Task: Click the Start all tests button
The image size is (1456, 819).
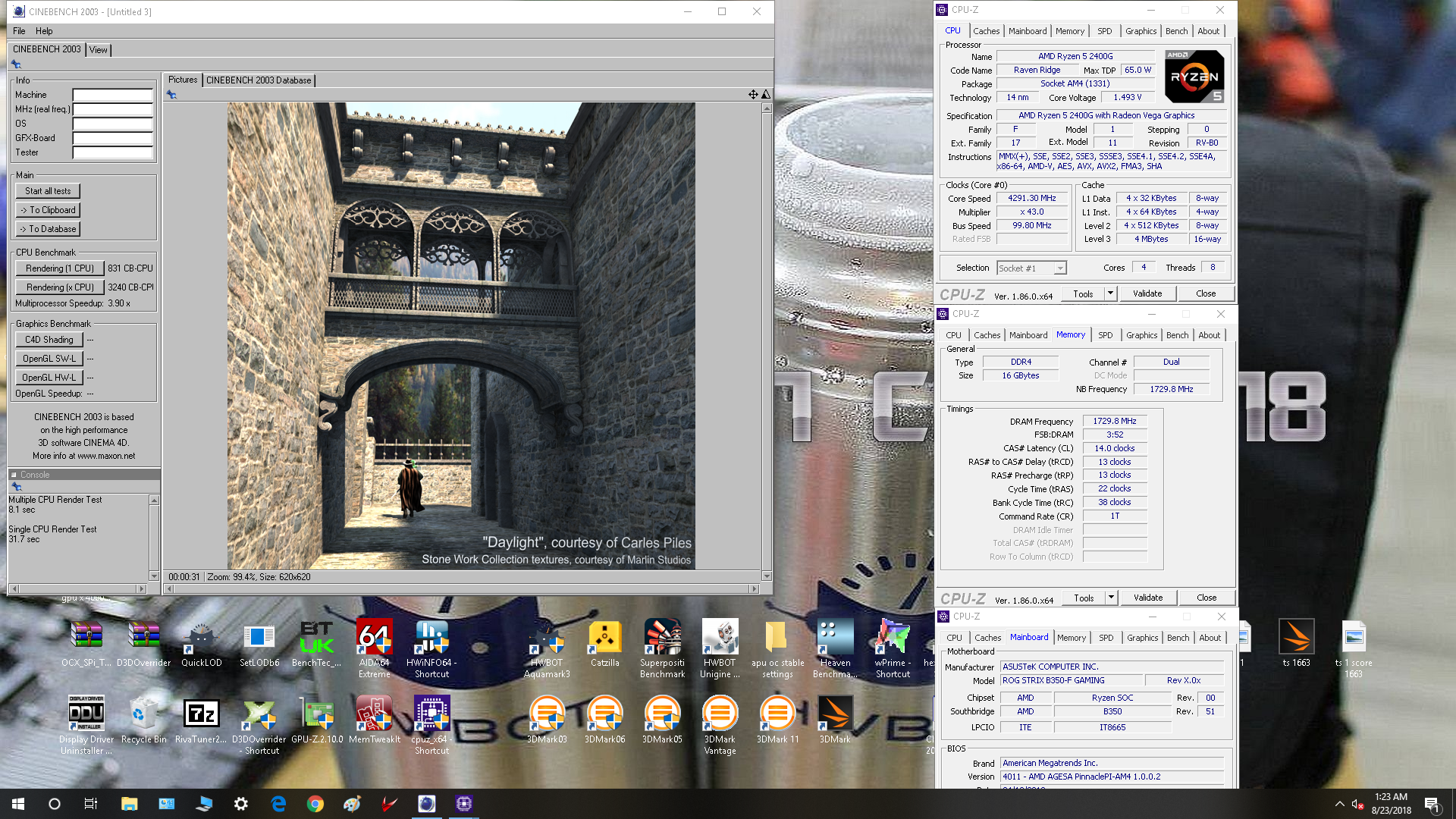Action: [x=48, y=191]
